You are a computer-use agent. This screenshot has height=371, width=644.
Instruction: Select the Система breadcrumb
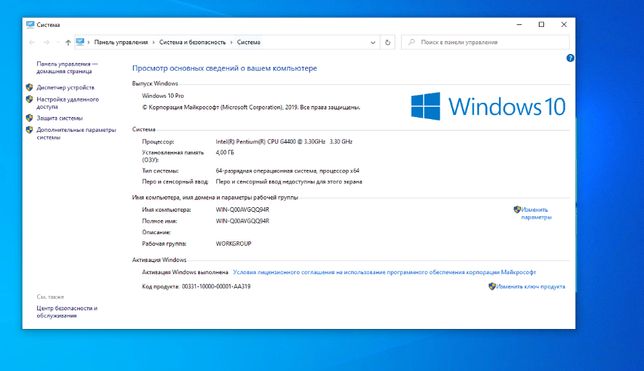[x=248, y=42]
